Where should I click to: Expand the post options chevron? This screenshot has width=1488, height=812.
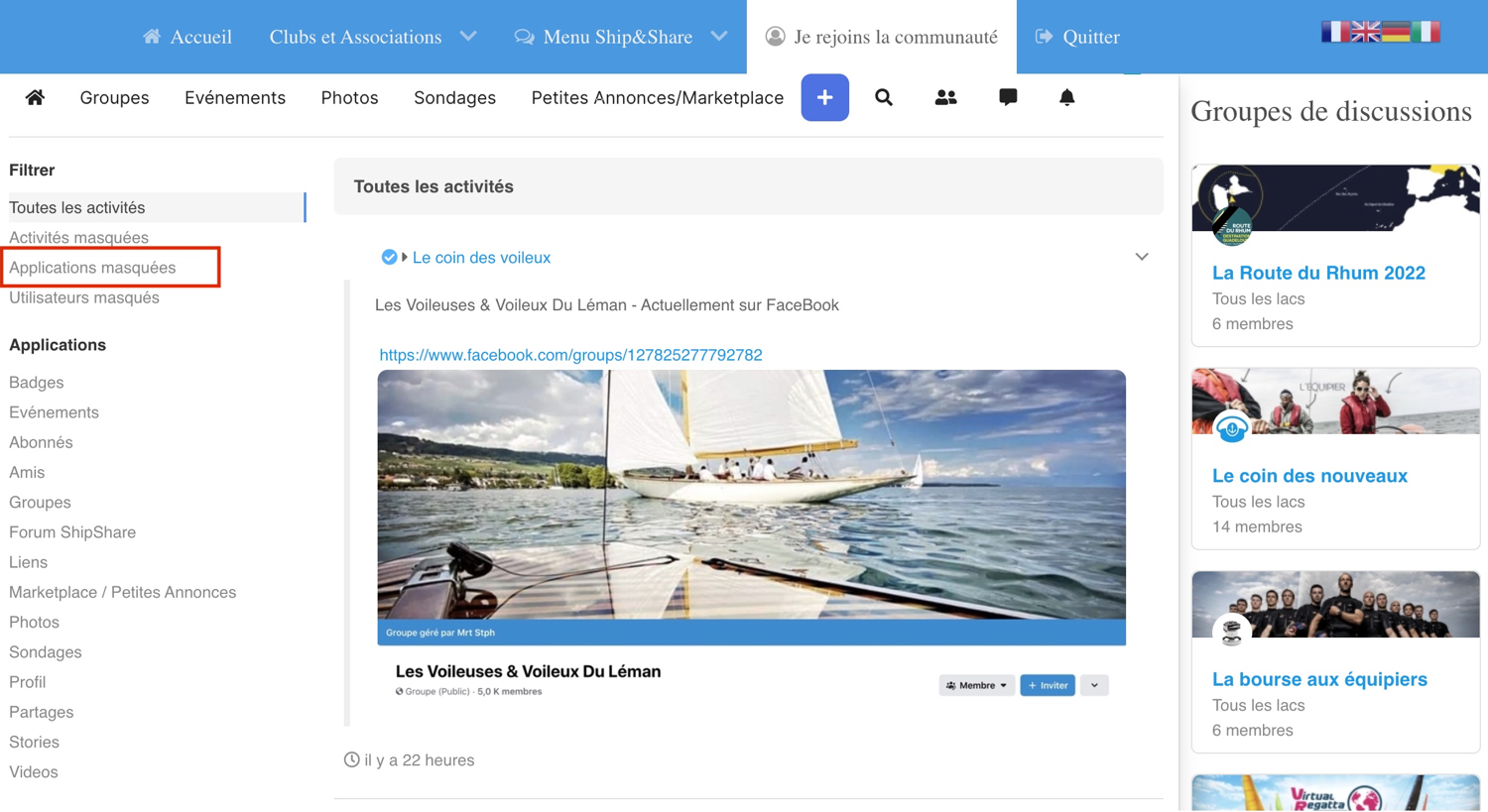pos(1142,257)
